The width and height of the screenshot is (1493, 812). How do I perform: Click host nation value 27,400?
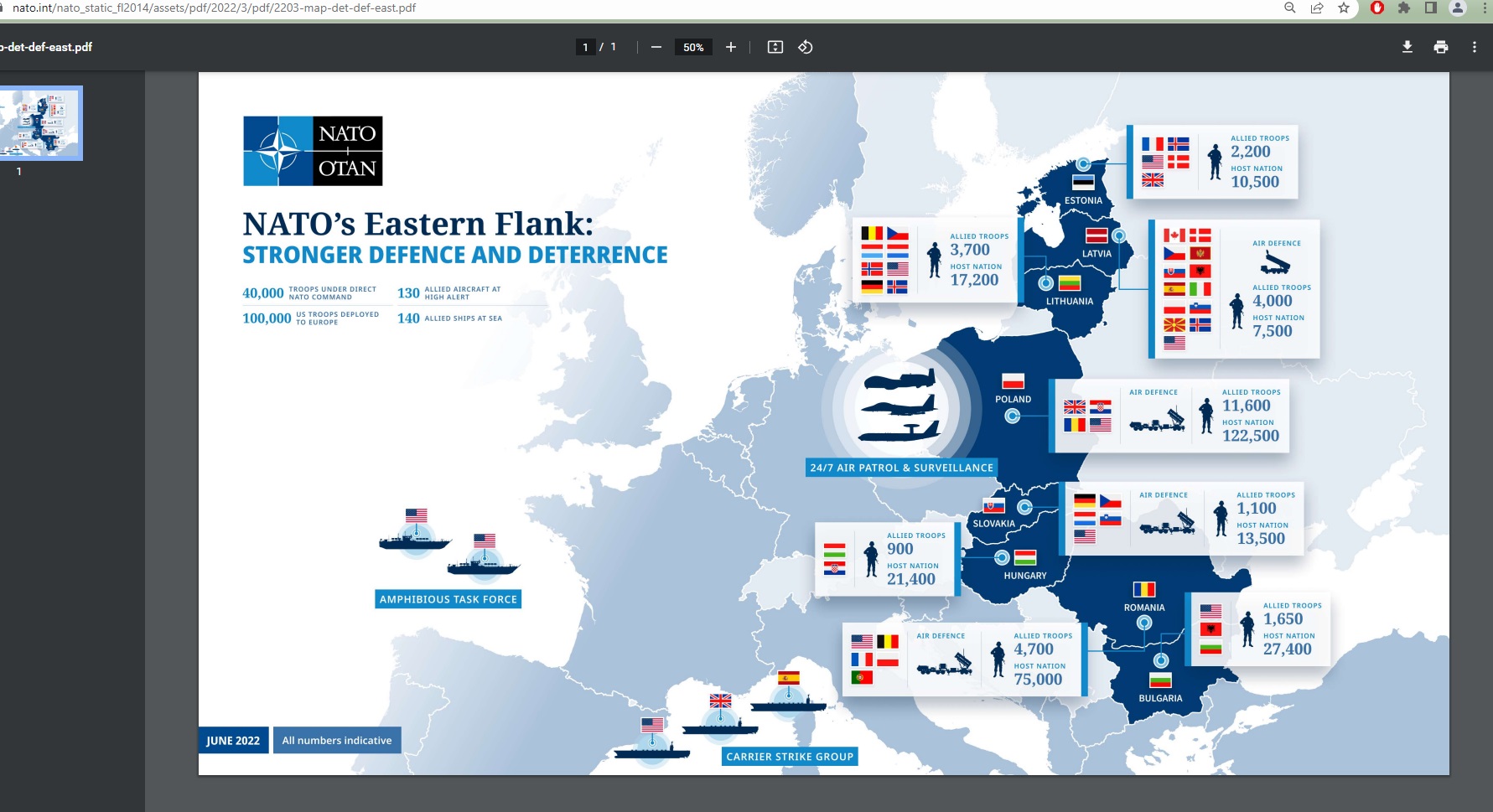1288,649
